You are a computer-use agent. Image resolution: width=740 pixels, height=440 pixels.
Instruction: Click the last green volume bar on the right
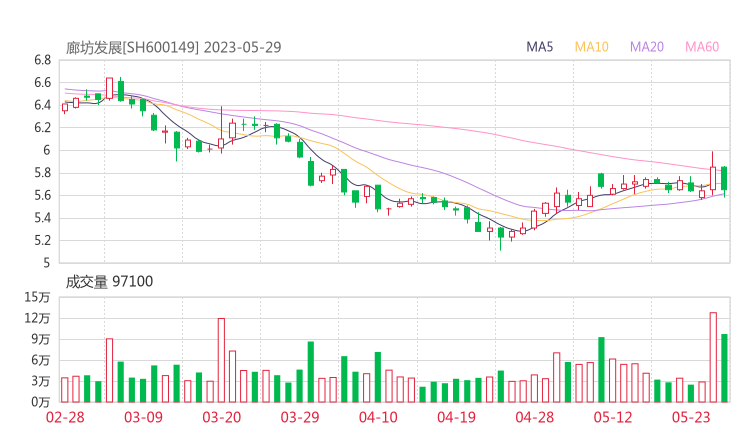pyautogui.click(x=724, y=368)
